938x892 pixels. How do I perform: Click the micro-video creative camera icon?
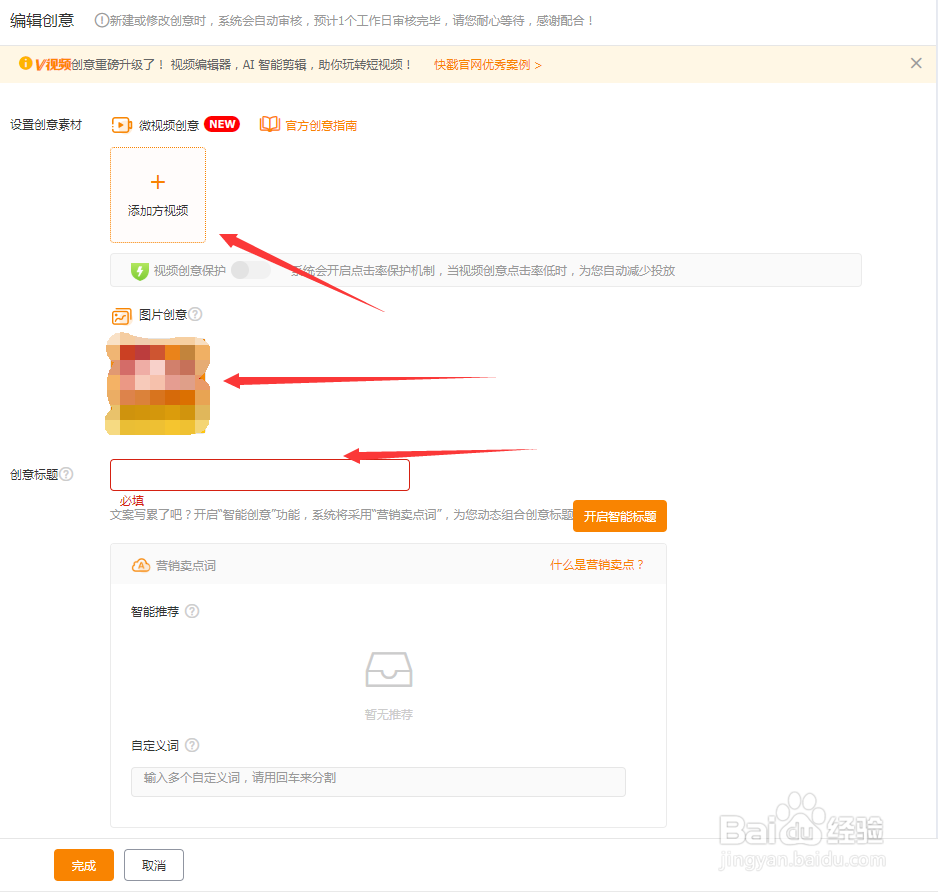point(122,125)
